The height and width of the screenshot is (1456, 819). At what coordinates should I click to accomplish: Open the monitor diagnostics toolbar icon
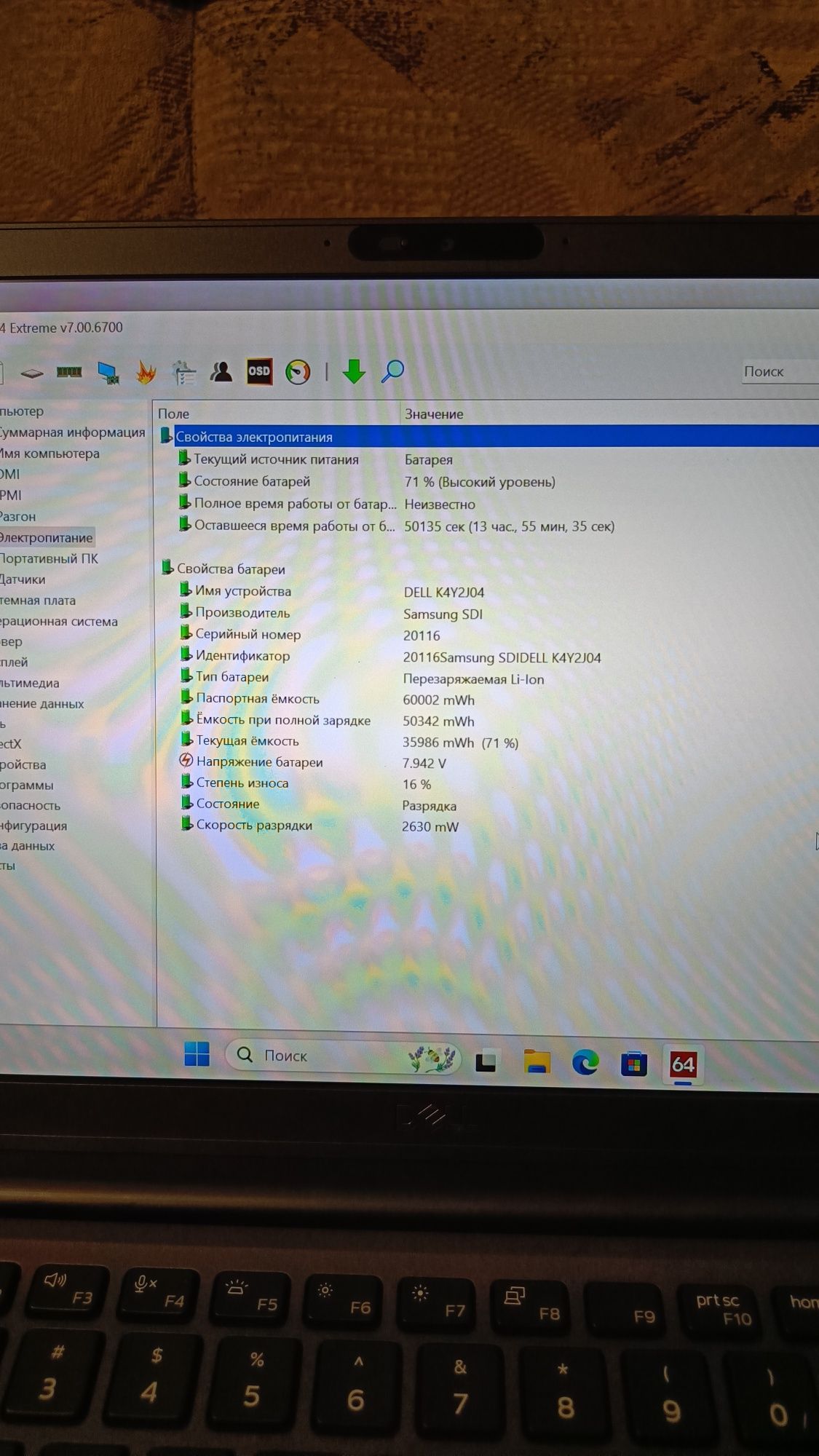[x=109, y=373]
